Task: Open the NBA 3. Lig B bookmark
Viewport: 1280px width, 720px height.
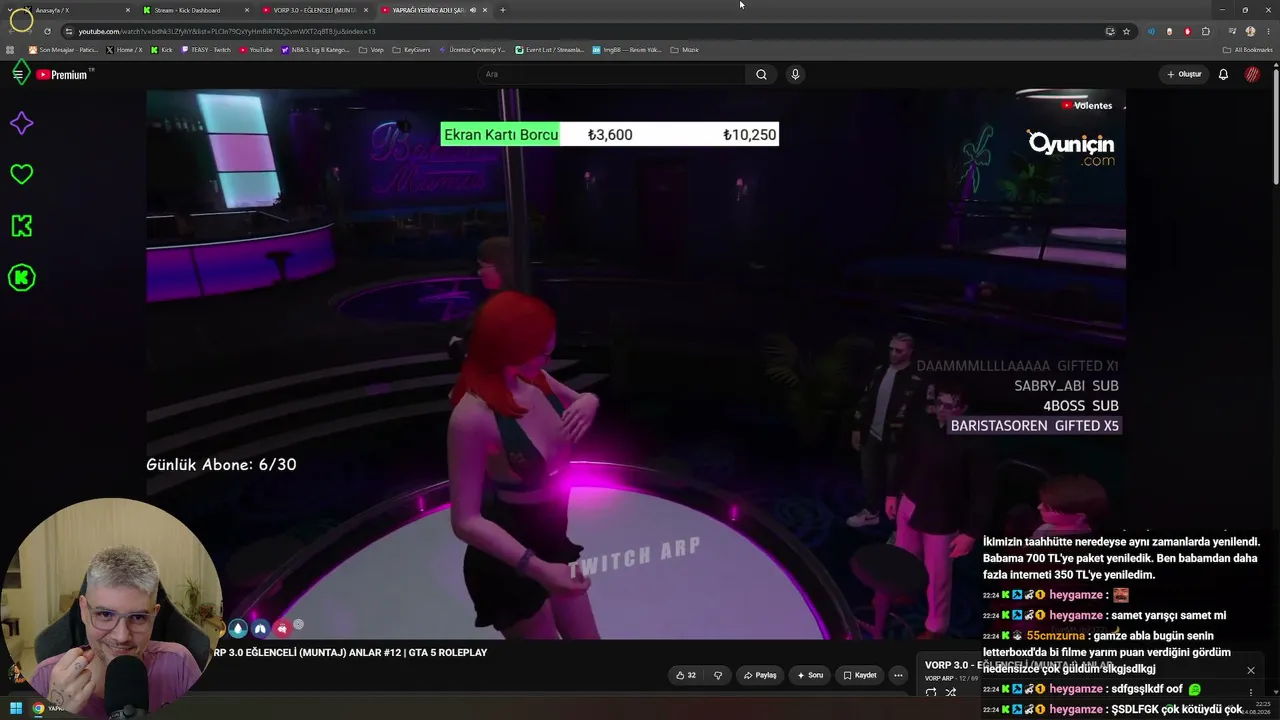Action: click(x=315, y=49)
